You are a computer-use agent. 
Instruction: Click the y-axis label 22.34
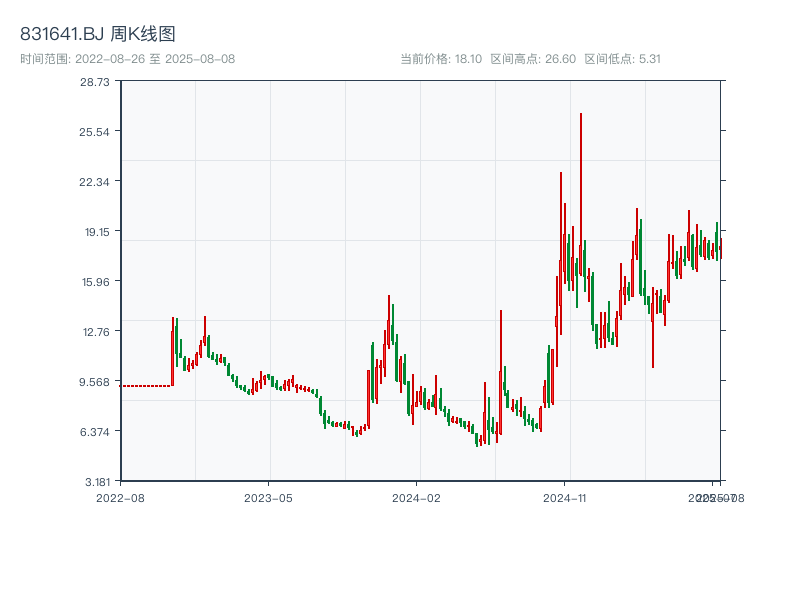point(94,182)
